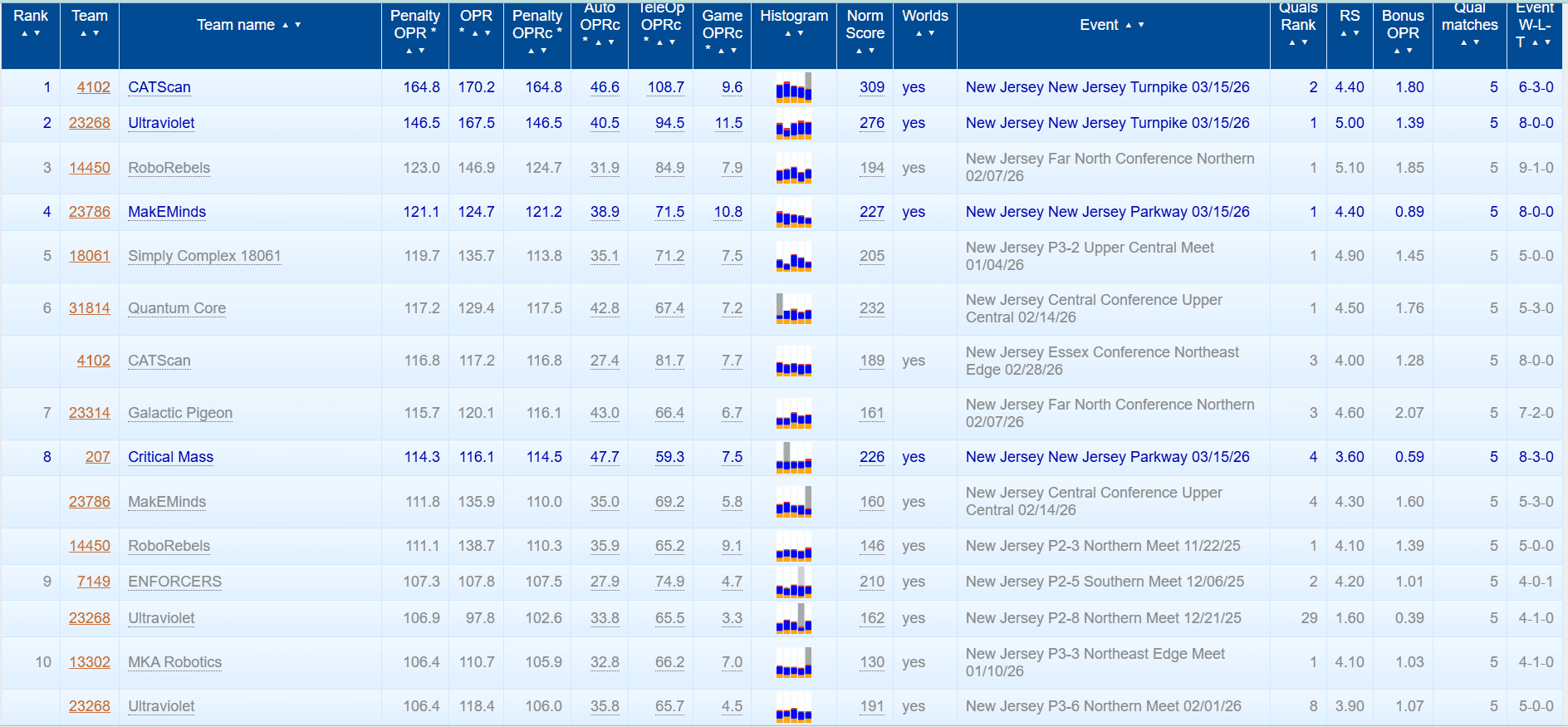Sort Penalty OPR descending with down arrow
This screenshot has height=727, width=1568.
point(422,52)
